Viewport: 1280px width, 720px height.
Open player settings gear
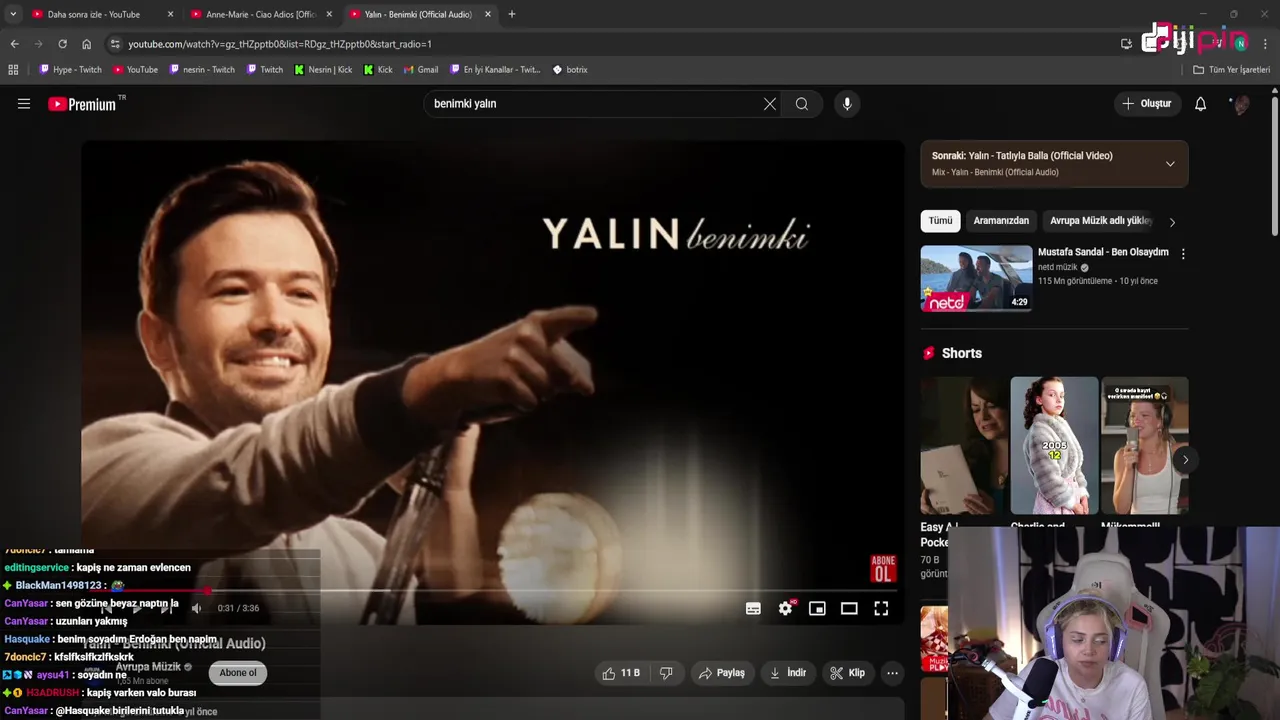click(x=786, y=608)
